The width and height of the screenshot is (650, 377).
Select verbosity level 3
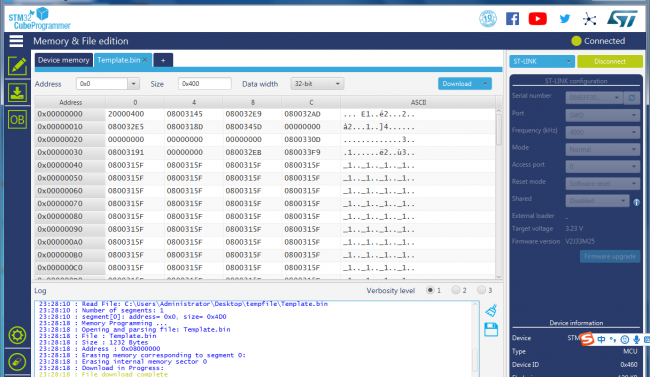[x=481, y=290]
